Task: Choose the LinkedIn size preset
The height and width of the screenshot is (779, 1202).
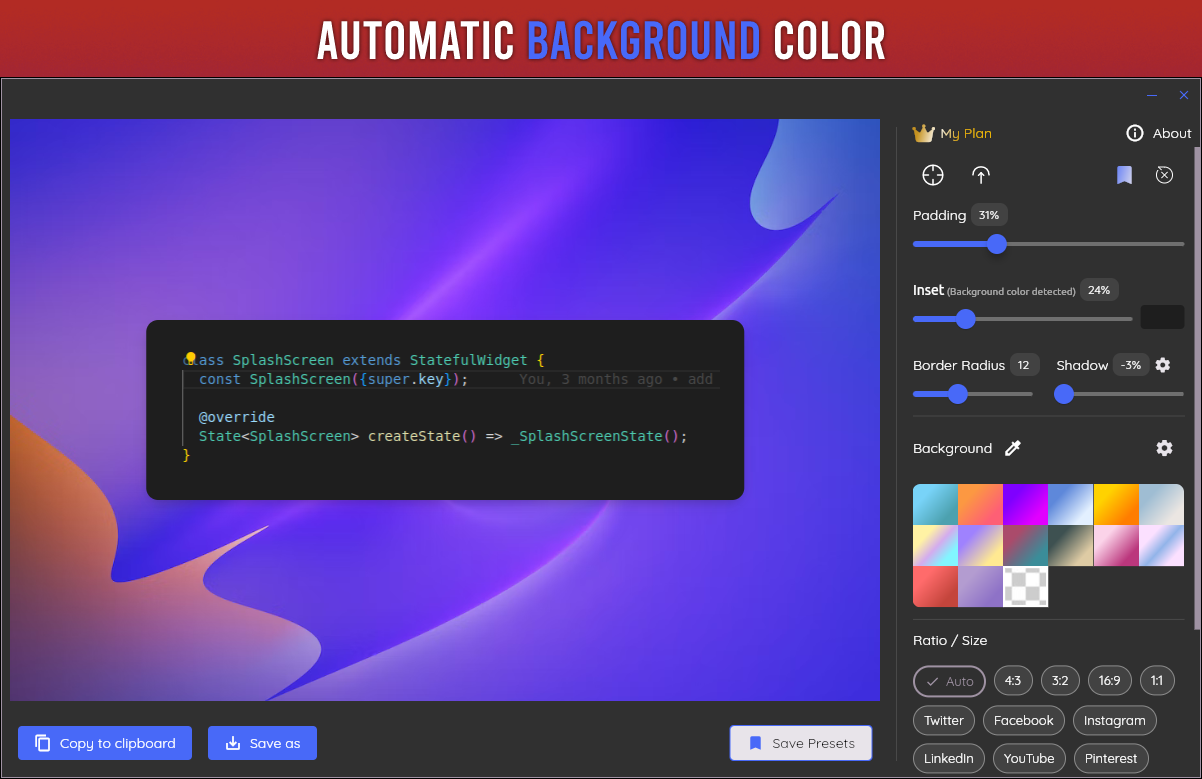Action: (x=949, y=758)
